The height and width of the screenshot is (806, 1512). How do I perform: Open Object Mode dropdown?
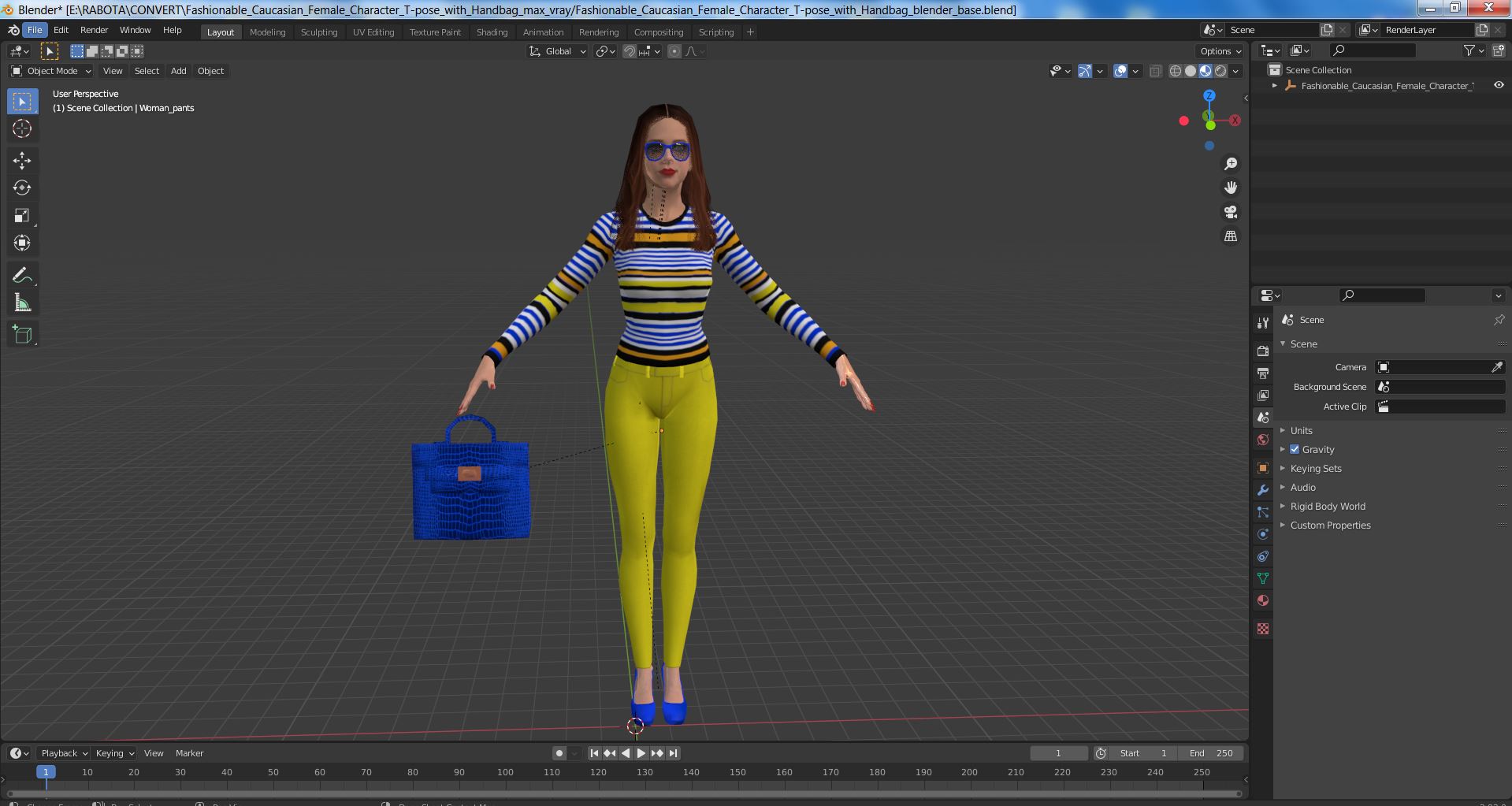point(51,71)
